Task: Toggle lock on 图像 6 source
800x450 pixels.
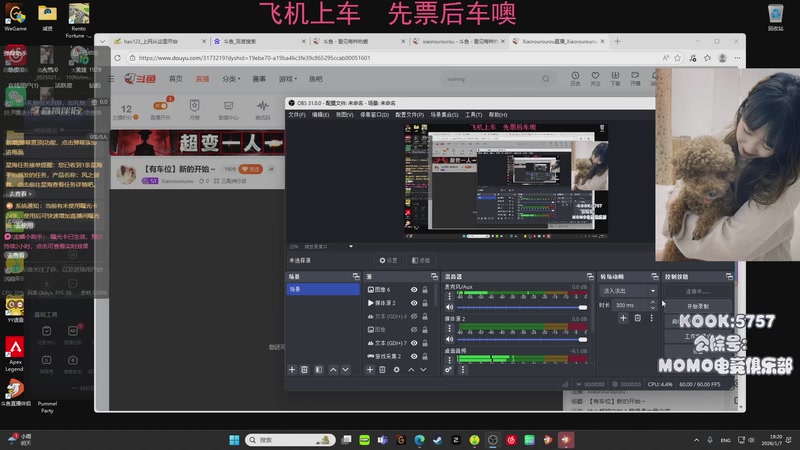Action: [424, 289]
